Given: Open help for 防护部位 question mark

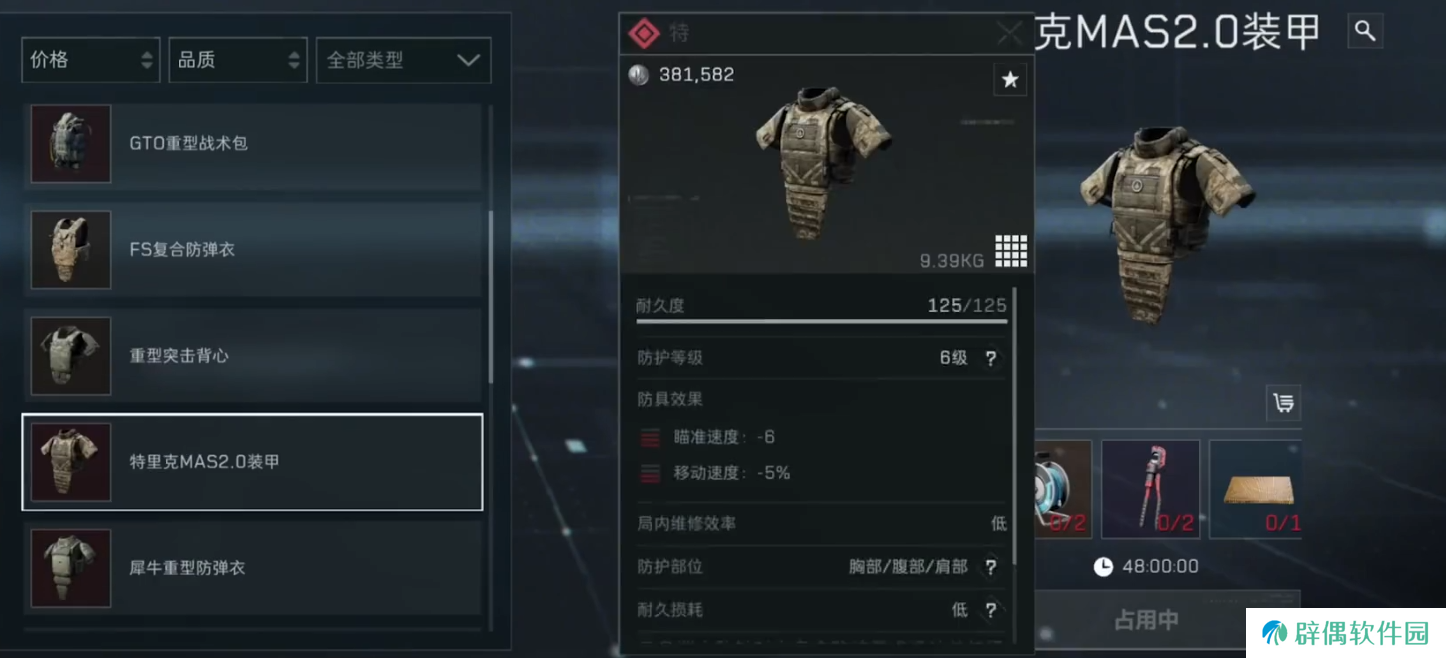Looking at the screenshot, I should pyautogui.click(x=991, y=567).
